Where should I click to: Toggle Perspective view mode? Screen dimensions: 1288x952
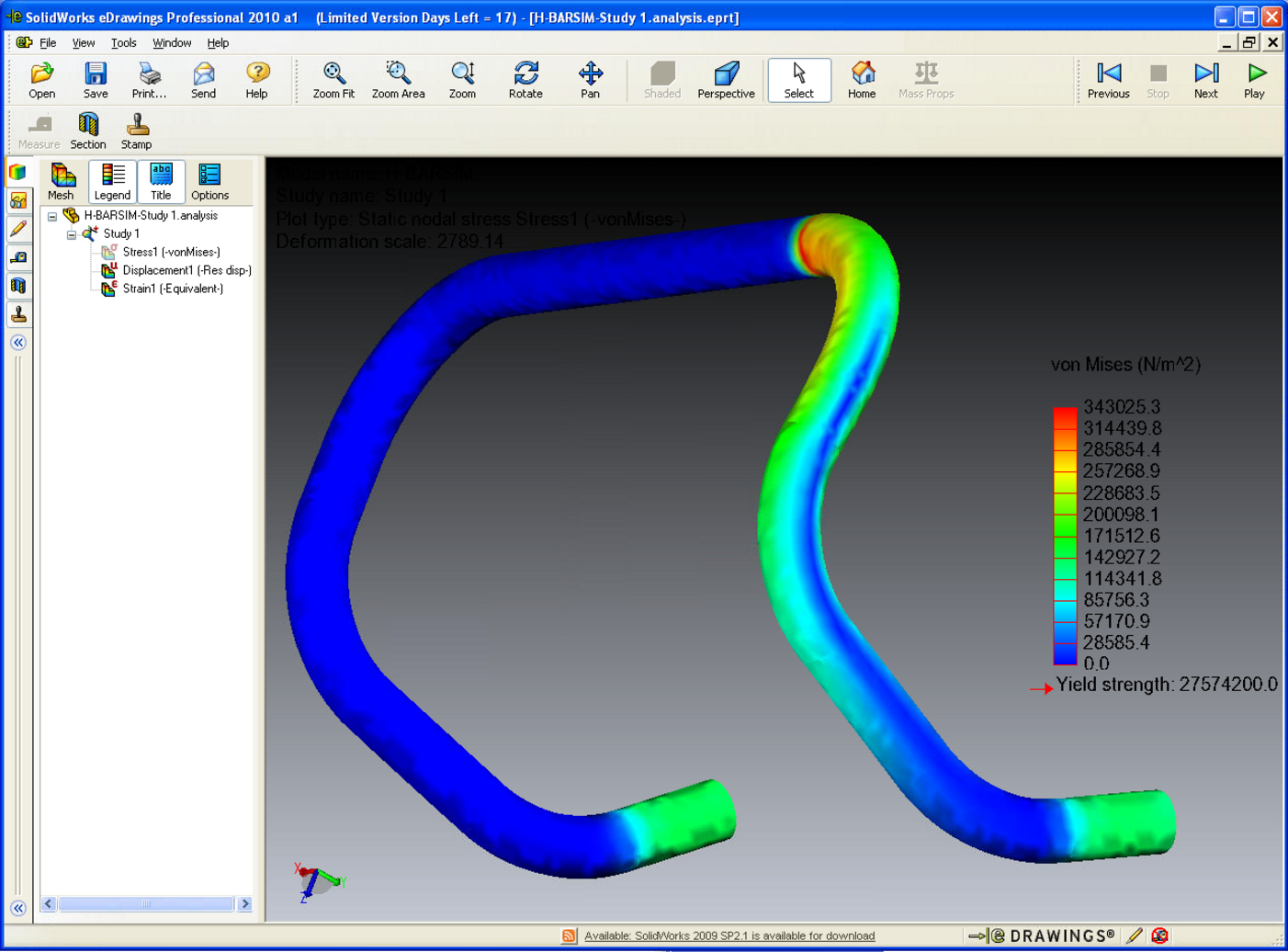[726, 80]
